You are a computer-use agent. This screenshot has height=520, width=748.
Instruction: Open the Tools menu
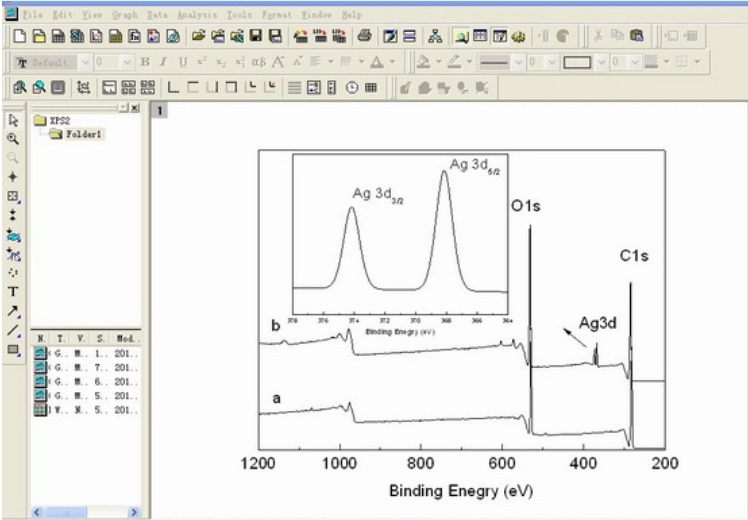coord(239,15)
